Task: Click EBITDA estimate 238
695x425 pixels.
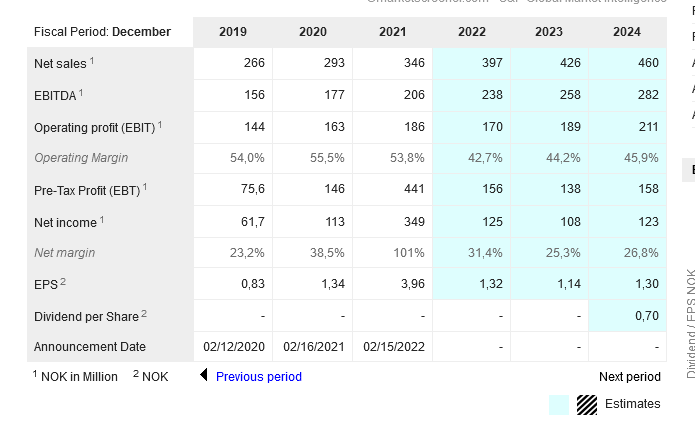Action: click(492, 95)
